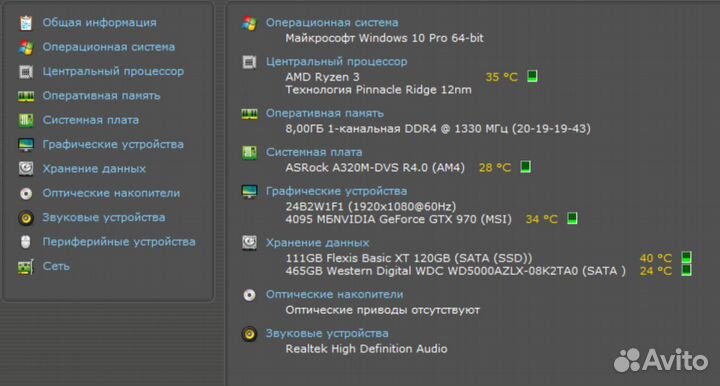
Task: Select Периферийные устройства in the sidebar
Action: [x=119, y=242]
